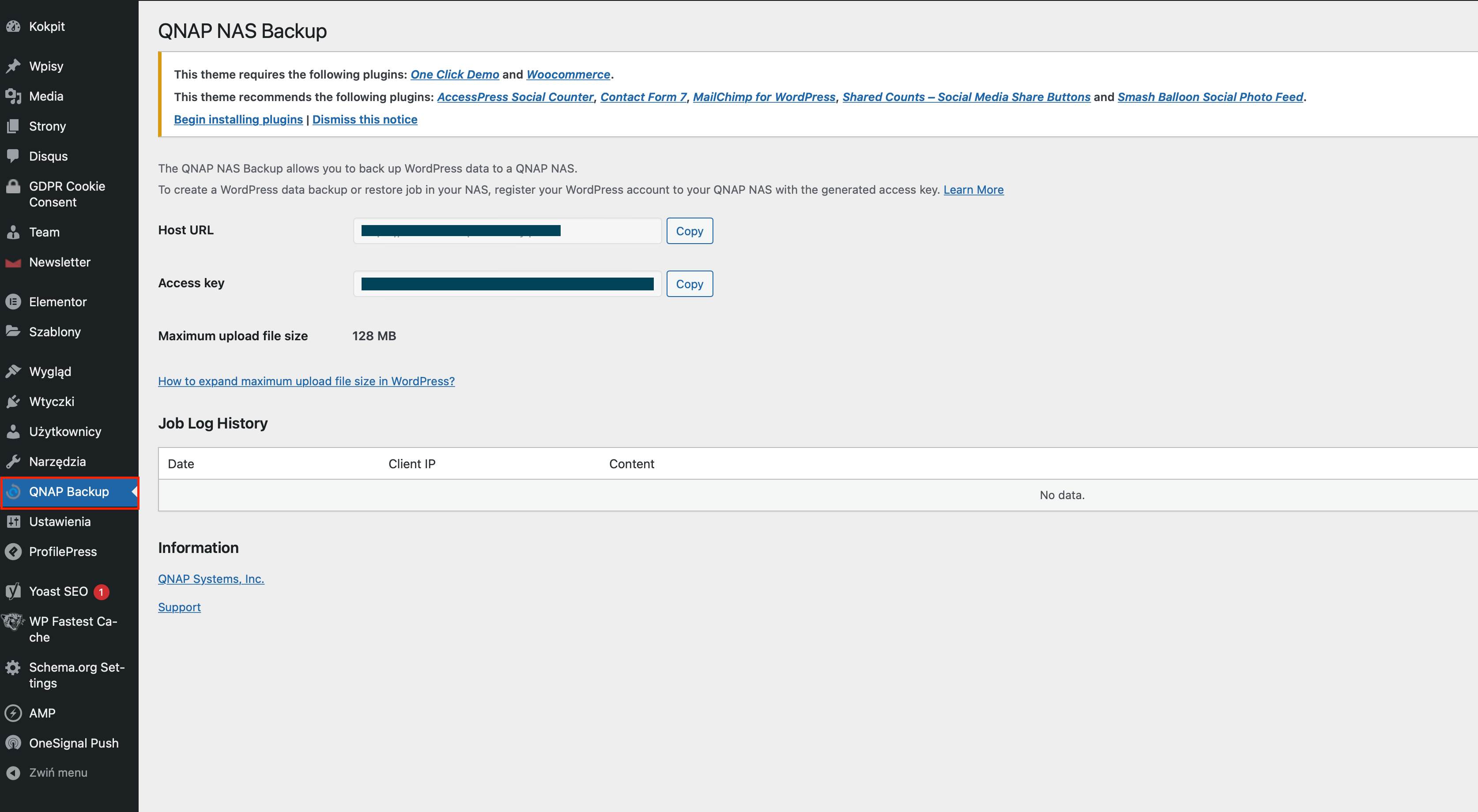Open the Użytkownicy menu item
The width and height of the screenshot is (1478, 812).
[65, 432]
